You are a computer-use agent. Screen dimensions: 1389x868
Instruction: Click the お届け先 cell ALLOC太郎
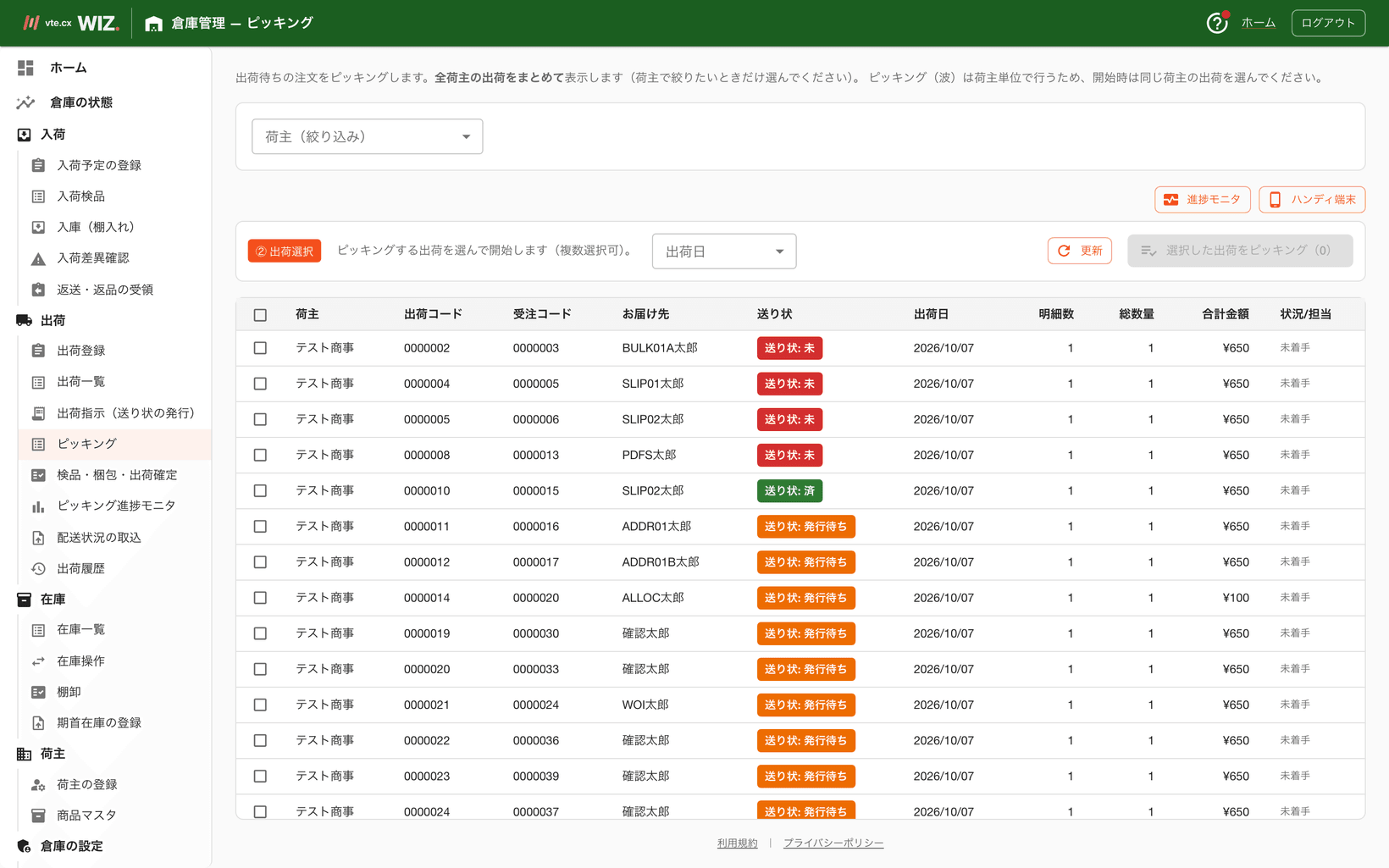click(652, 598)
